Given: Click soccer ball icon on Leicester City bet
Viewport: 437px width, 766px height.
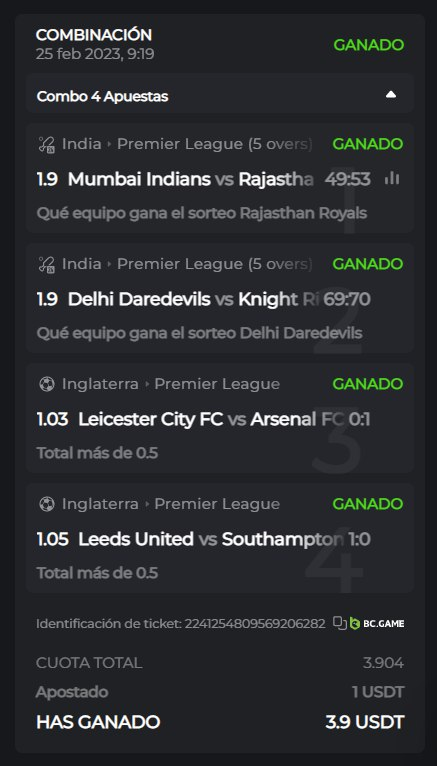Looking at the screenshot, I should pos(46,384).
